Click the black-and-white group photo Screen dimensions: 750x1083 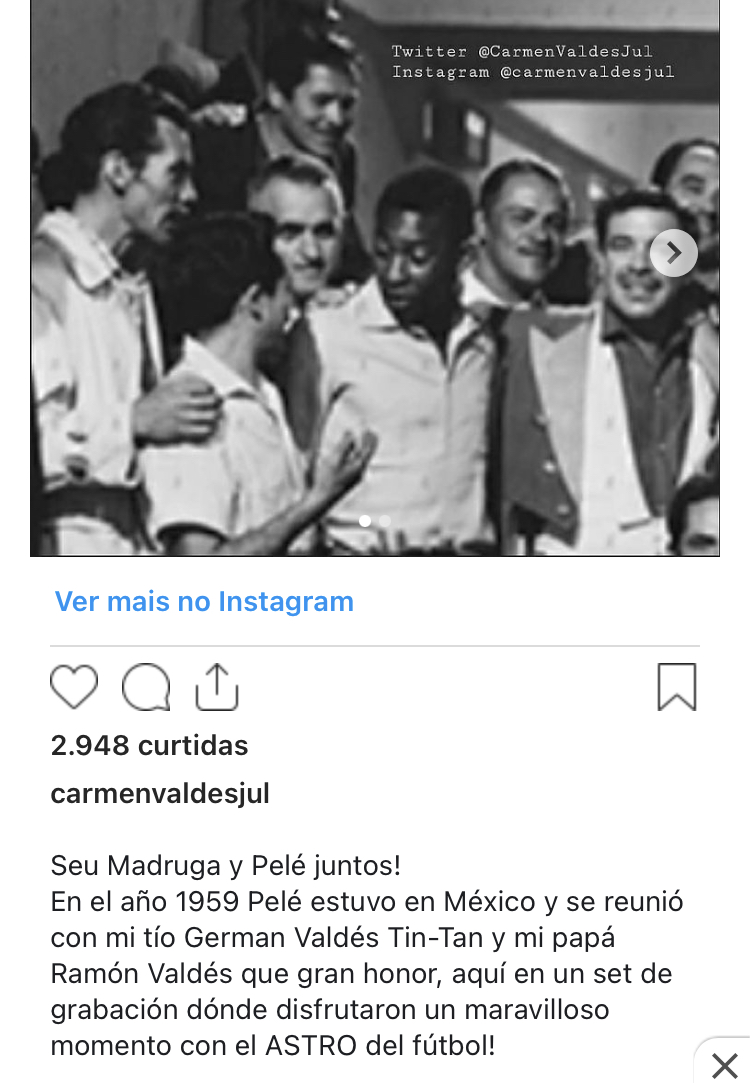pos(375,278)
